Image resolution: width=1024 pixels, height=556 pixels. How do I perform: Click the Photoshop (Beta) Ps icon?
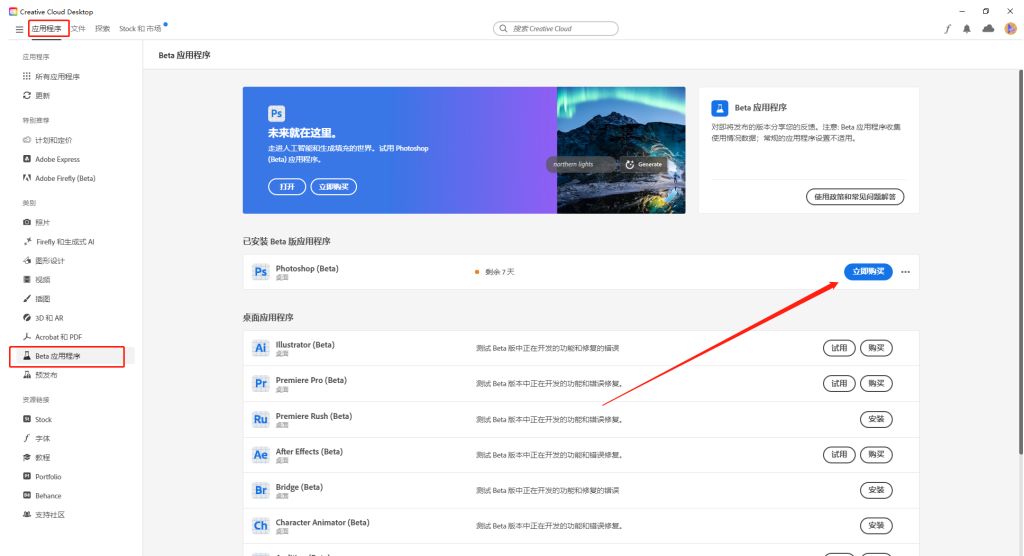[261, 272]
